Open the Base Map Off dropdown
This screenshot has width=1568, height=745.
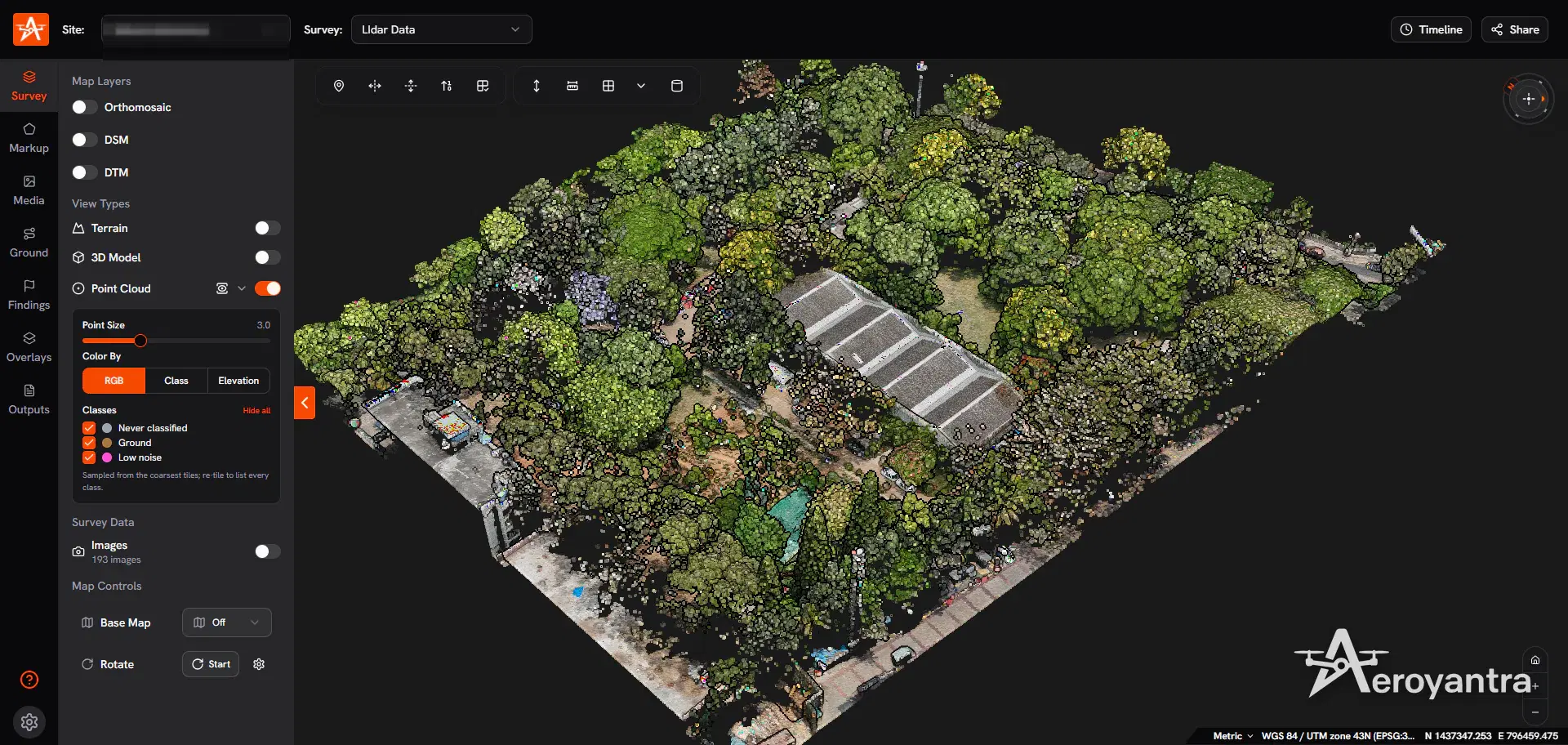click(x=227, y=622)
